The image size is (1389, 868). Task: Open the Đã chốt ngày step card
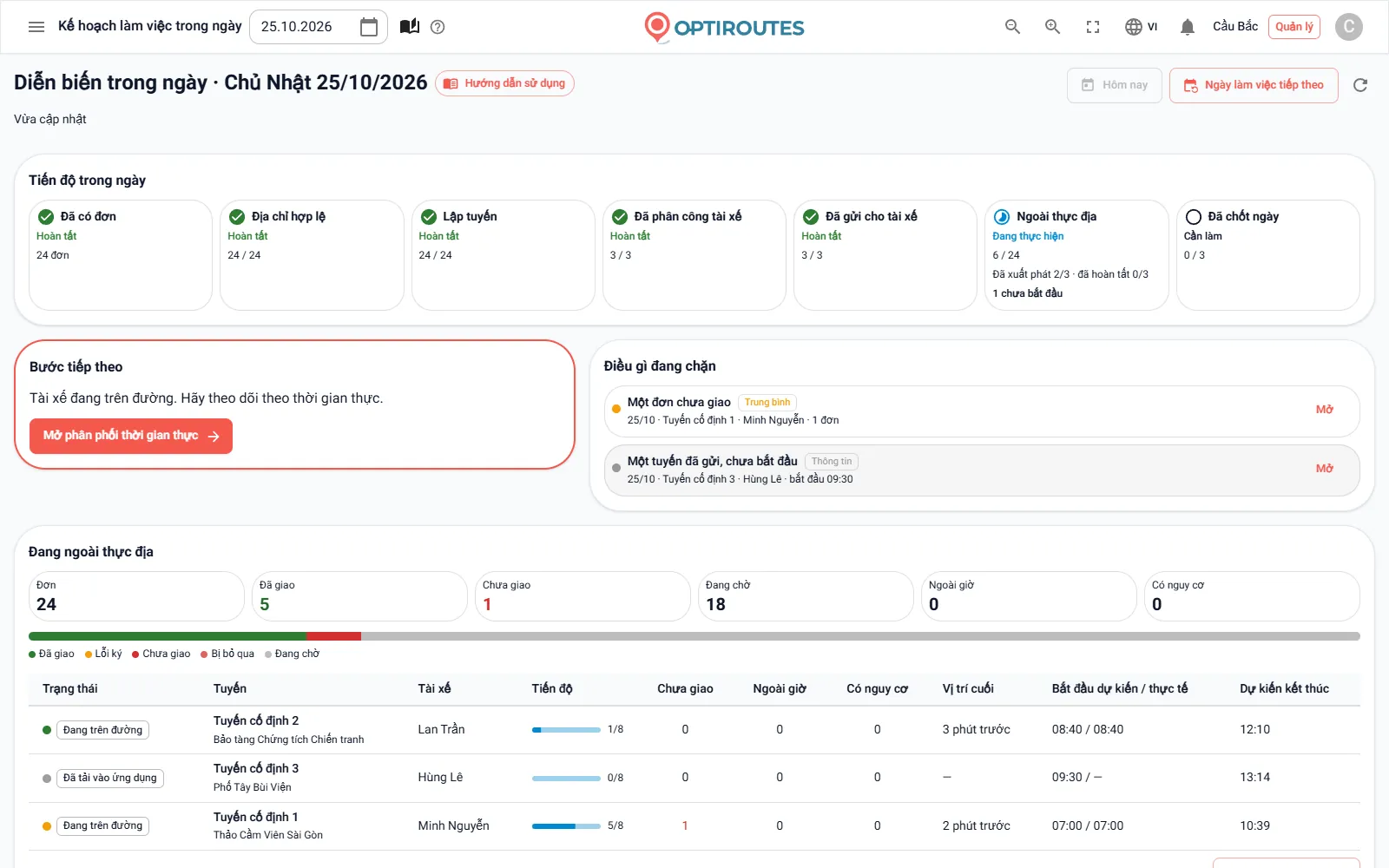point(1268,255)
